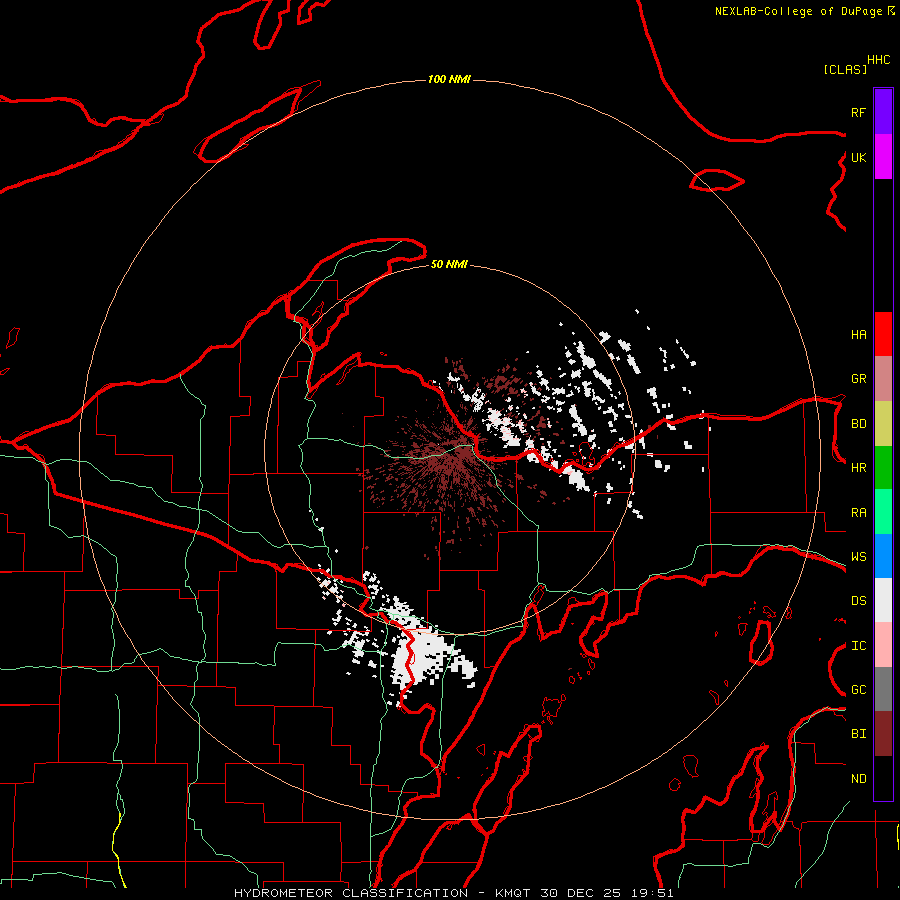Image resolution: width=900 pixels, height=900 pixels.
Task: Click the 'WS' legend label
Action: [x=858, y=557]
